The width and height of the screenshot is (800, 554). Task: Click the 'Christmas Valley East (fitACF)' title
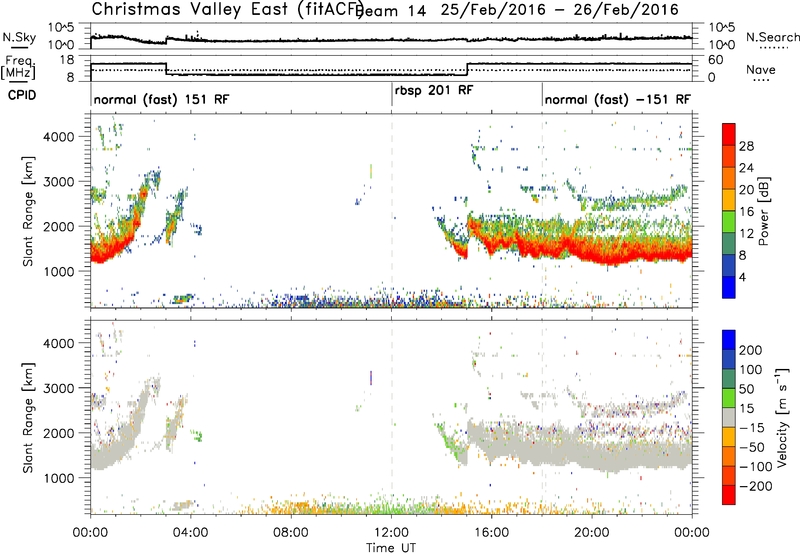[228, 9]
